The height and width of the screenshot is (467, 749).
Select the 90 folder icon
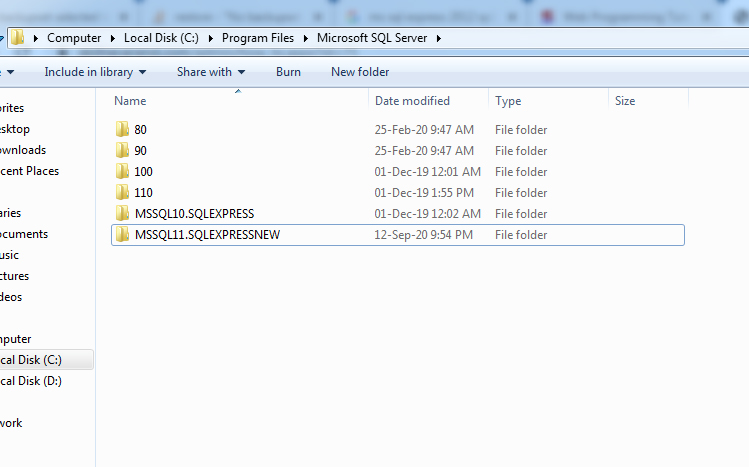[x=122, y=150]
